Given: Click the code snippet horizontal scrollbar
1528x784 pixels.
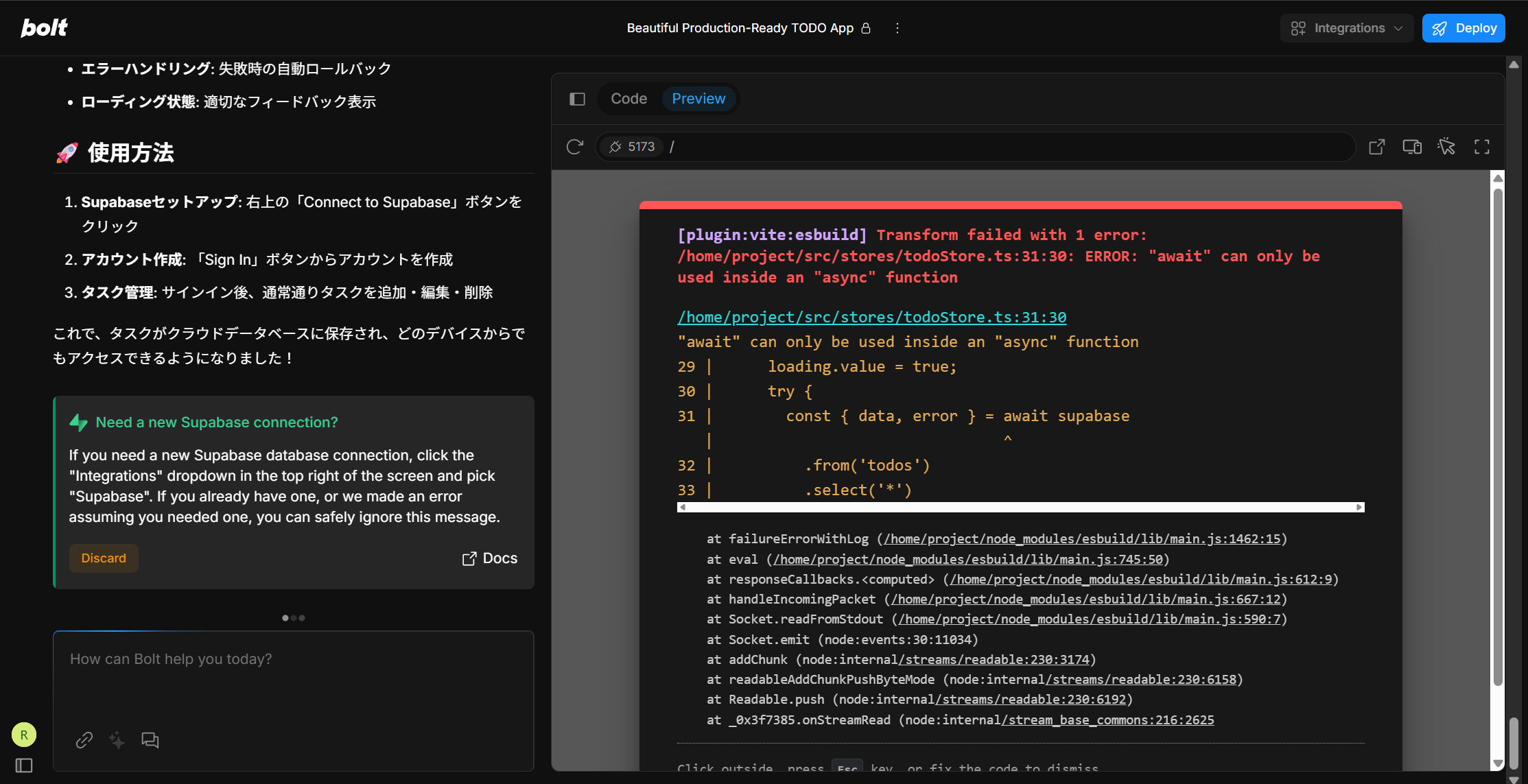Looking at the screenshot, I should 1020,508.
